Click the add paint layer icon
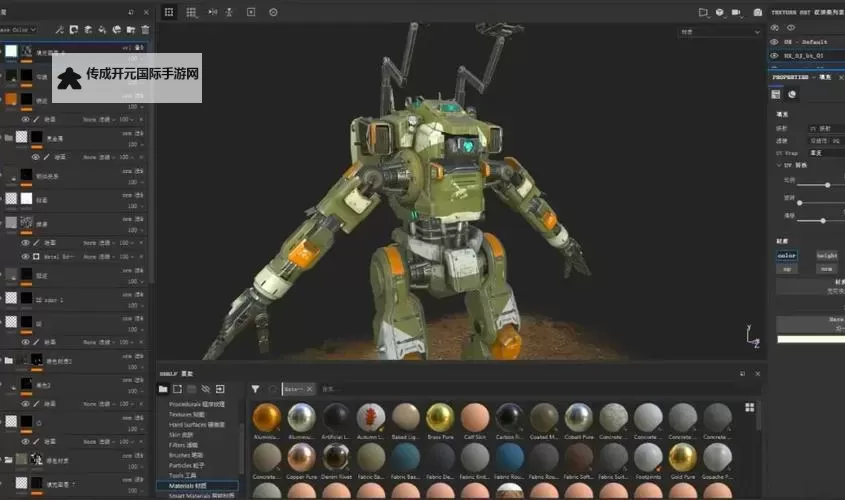This screenshot has height=500, width=845. coord(88,30)
